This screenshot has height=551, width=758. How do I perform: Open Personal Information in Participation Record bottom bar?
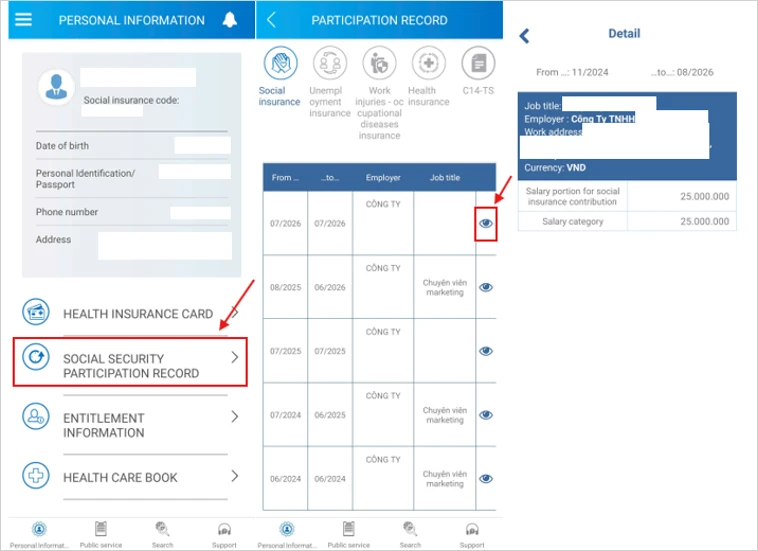[x=287, y=535]
